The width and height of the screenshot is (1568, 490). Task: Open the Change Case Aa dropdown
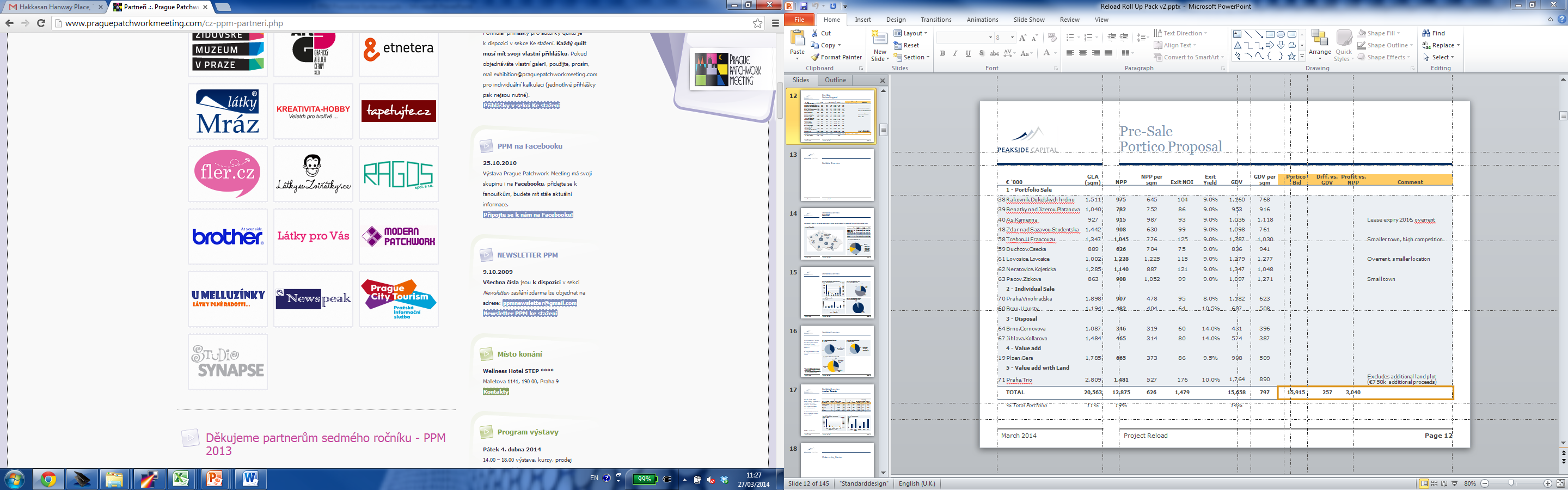click(x=1026, y=53)
